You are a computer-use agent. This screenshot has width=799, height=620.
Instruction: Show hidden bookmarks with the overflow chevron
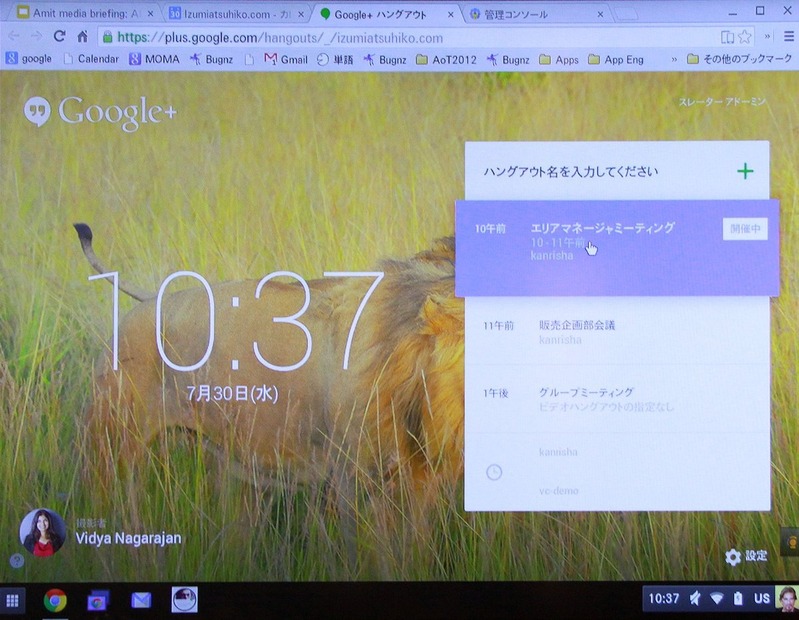coord(674,60)
